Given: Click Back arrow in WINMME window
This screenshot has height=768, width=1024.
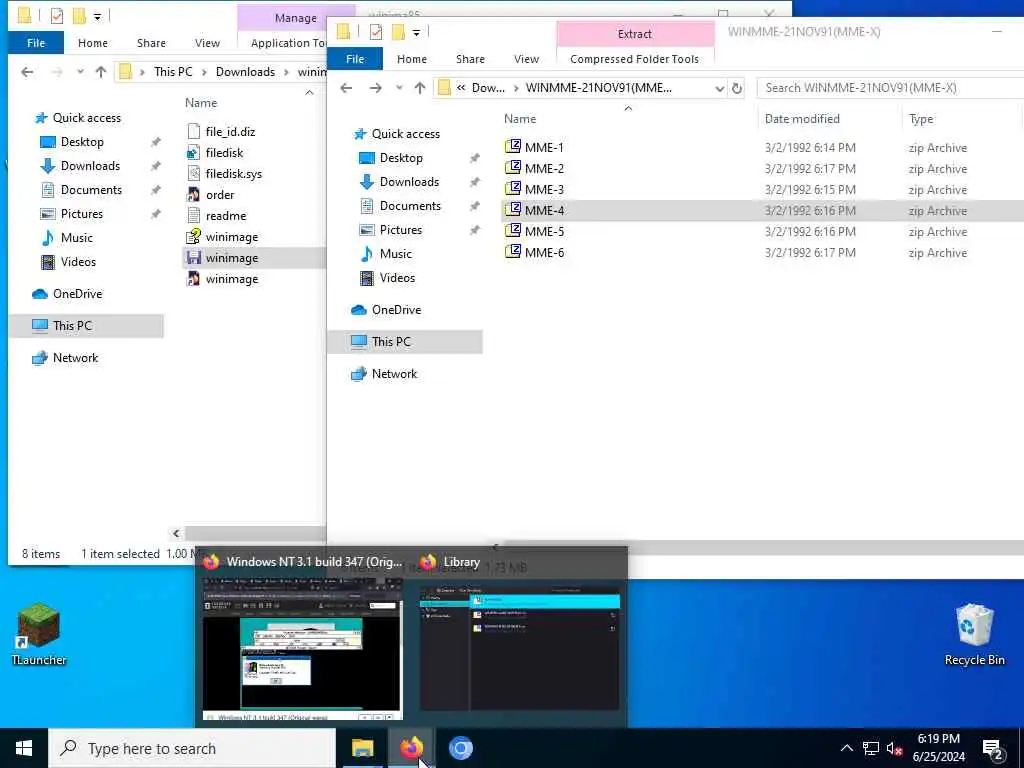Looking at the screenshot, I should point(346,88).
